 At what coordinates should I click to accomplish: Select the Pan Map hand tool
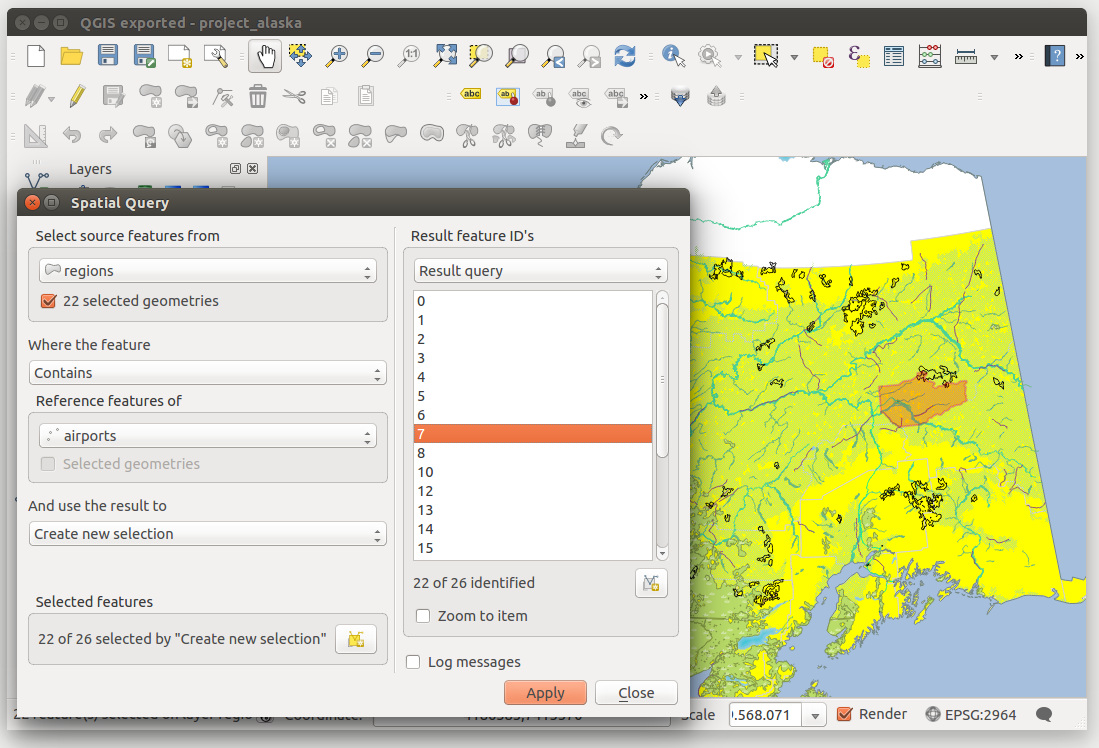tap(265, 56)
